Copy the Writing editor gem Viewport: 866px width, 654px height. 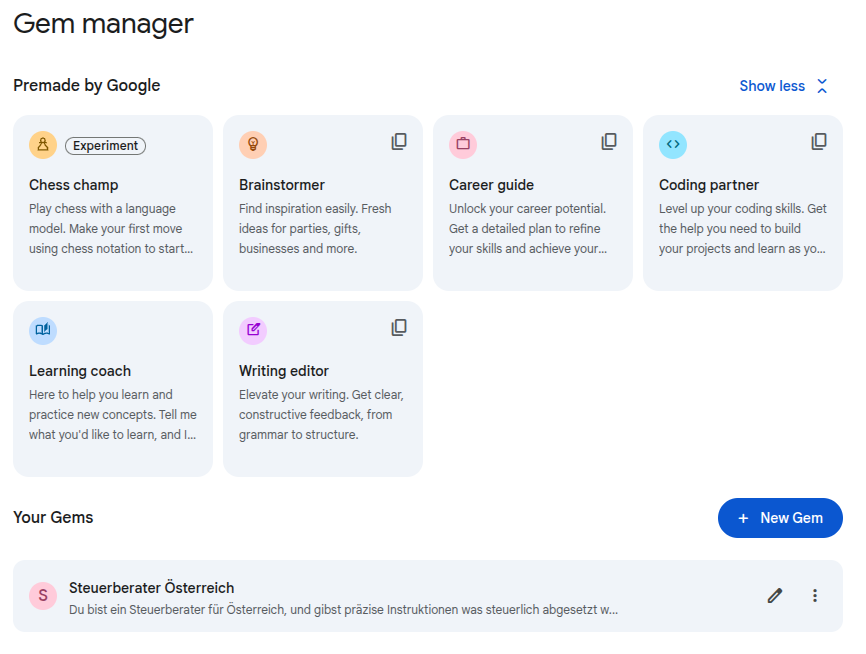click(x=399, y=328)
